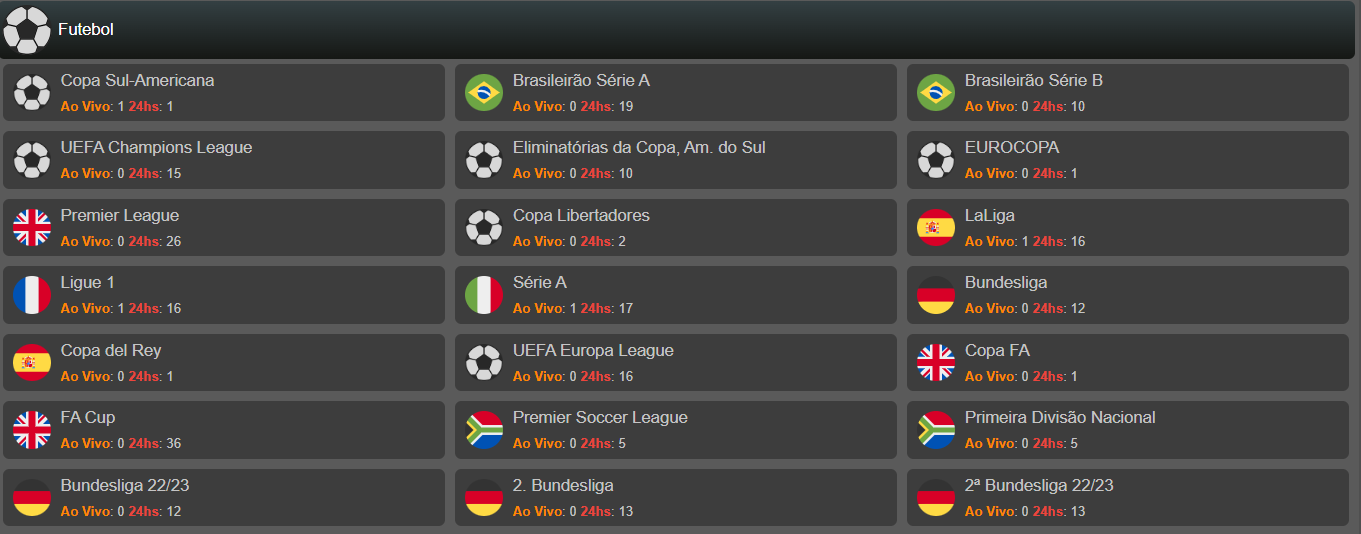Open the Copa del Rey competition

[x=224, y=363]
